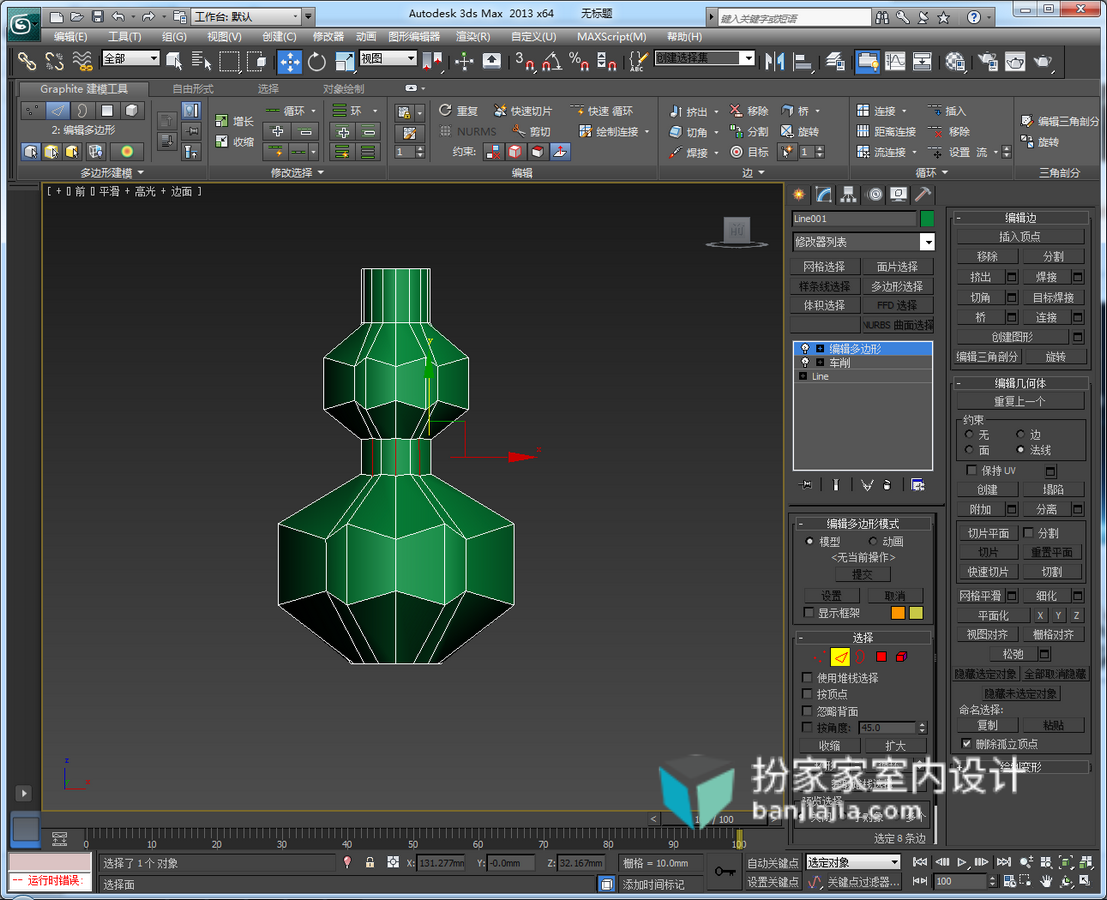The width and height of the screenshot is (1107, 900).
Task: Open the 渲染(R) menu
Action: pyautogui.click(x=472, y=36)
